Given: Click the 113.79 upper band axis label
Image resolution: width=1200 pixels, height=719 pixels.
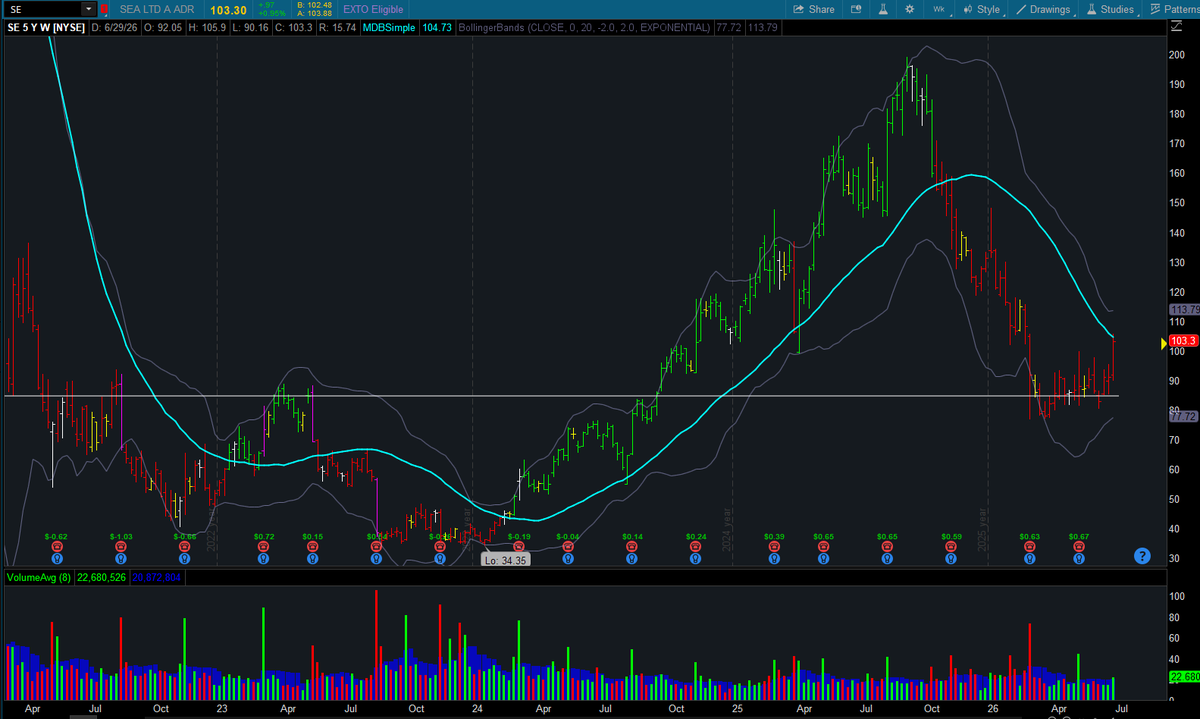Looking at the screenshot, I should (x=1184, y=310).
